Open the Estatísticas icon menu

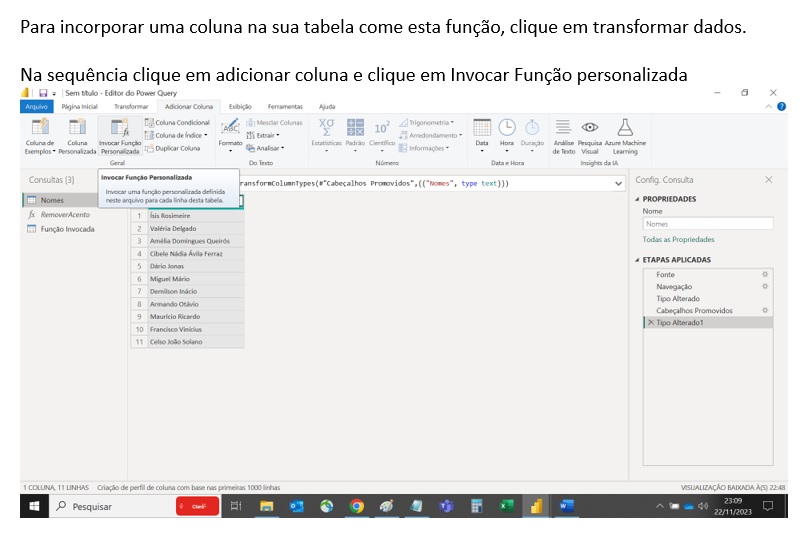326,135
